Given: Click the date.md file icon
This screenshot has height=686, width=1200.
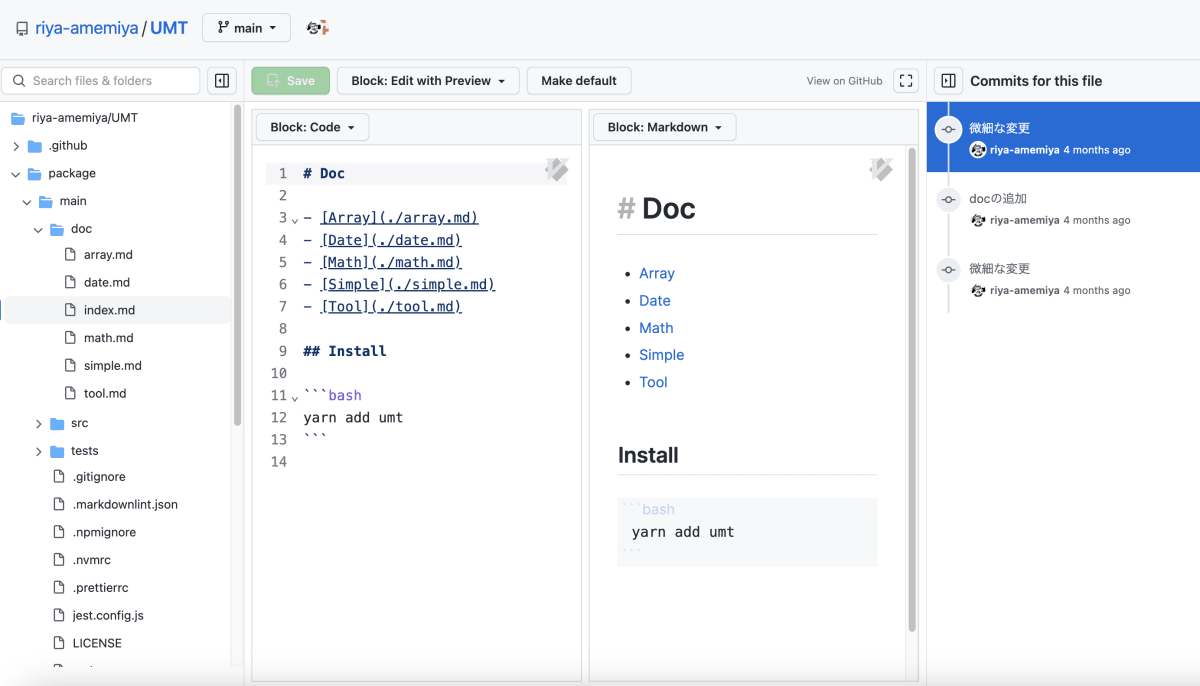Looking at the screenshot, I should pos(70,283).
